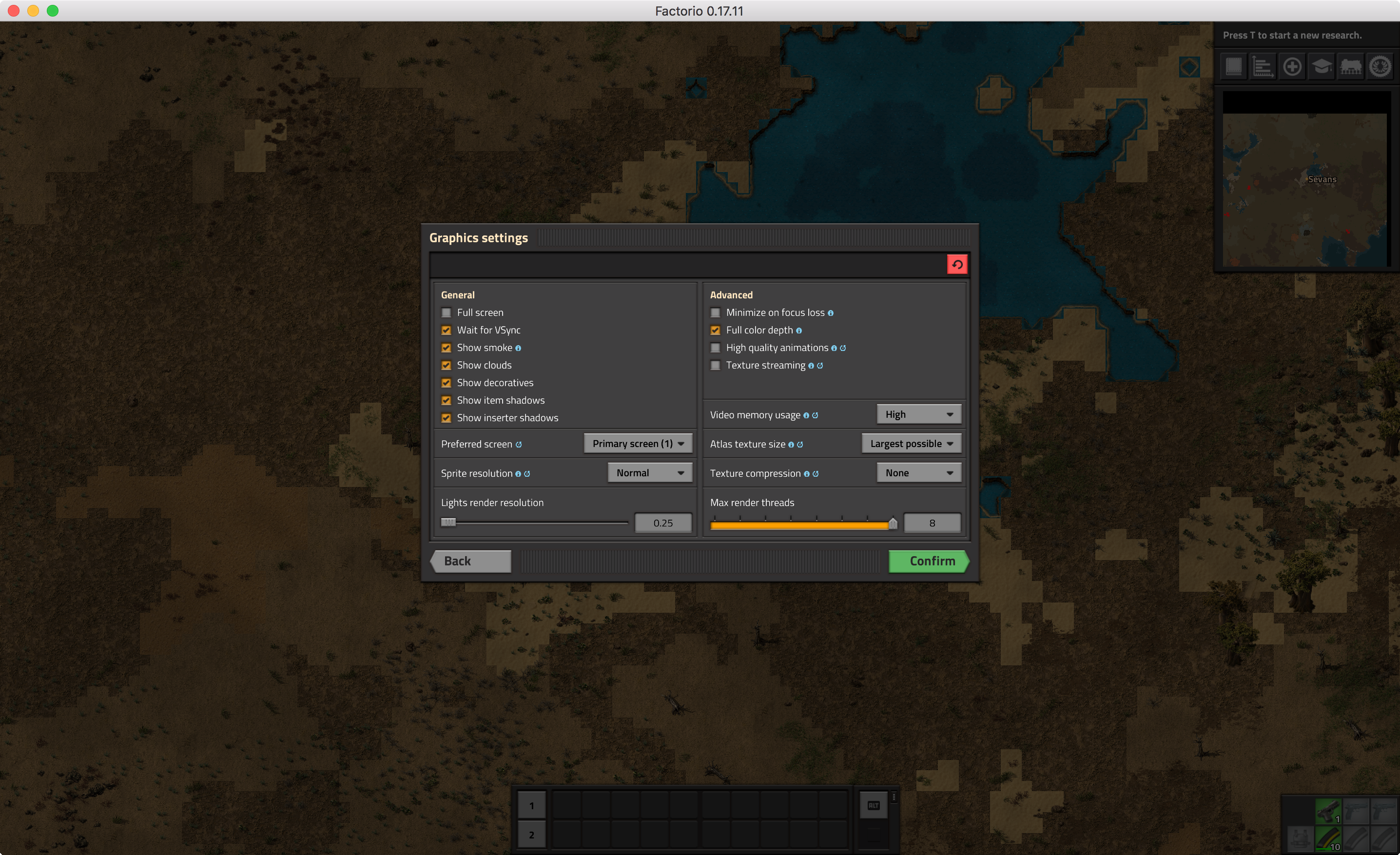Click the info icon beside Show smoke
Screen dimensions: 1400x855
518,348
